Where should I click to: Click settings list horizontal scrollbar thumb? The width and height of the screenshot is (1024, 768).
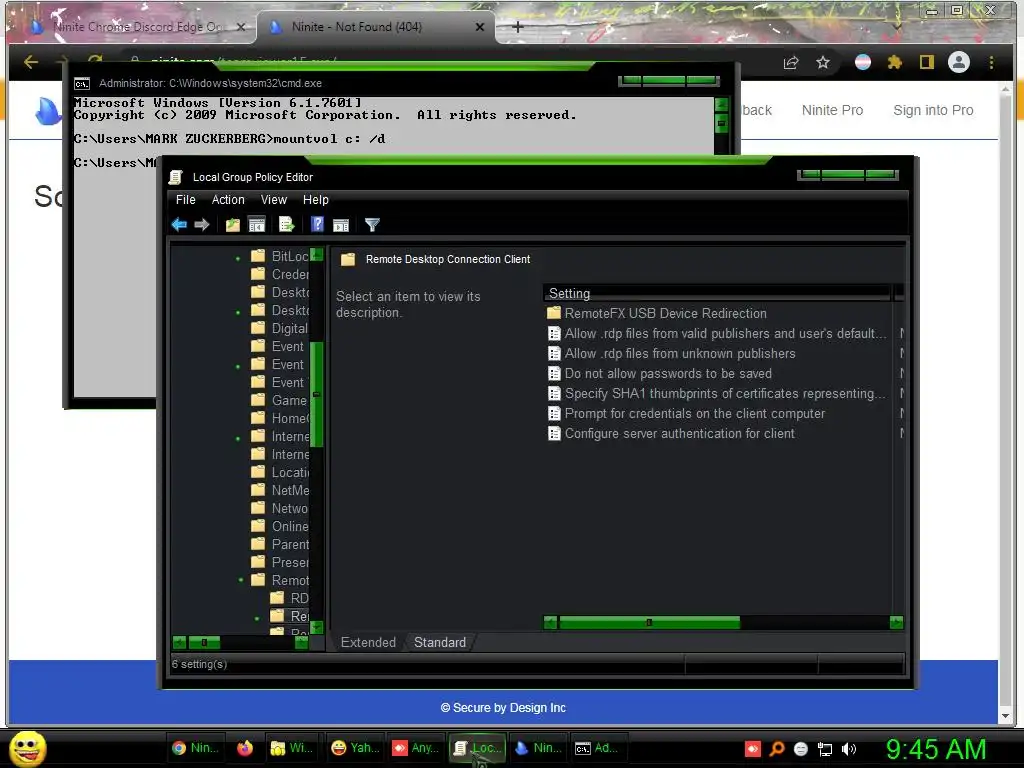tap(649, 622)
